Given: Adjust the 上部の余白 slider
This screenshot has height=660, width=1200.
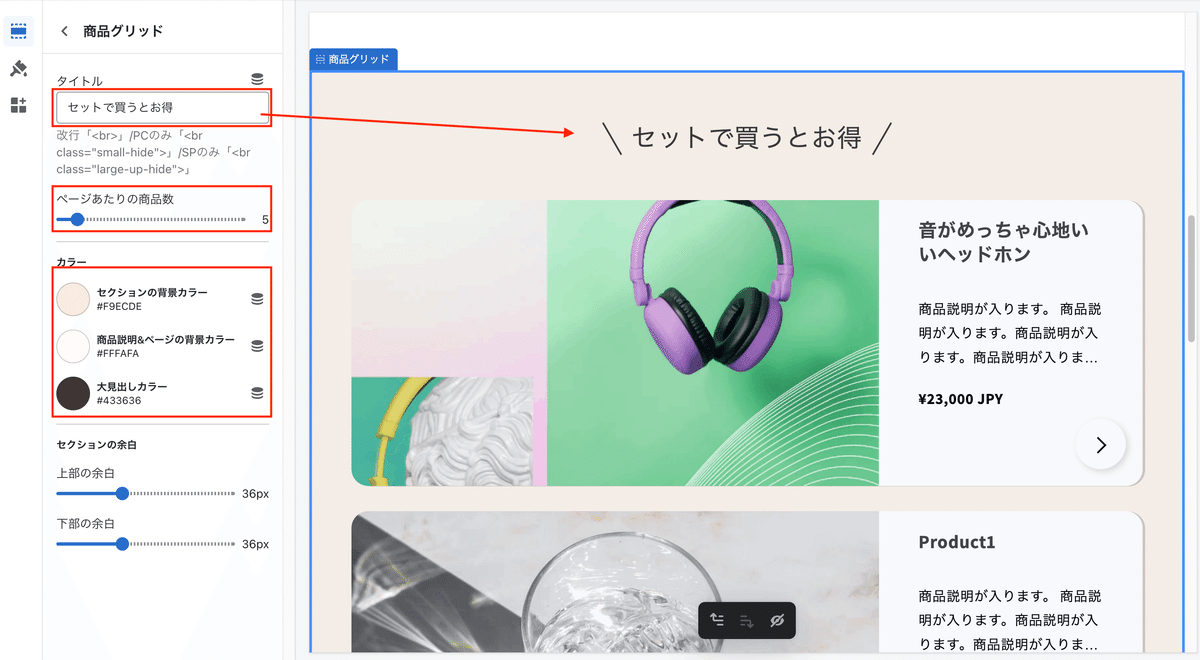Looking at the screenshot, I should point(146,493).
